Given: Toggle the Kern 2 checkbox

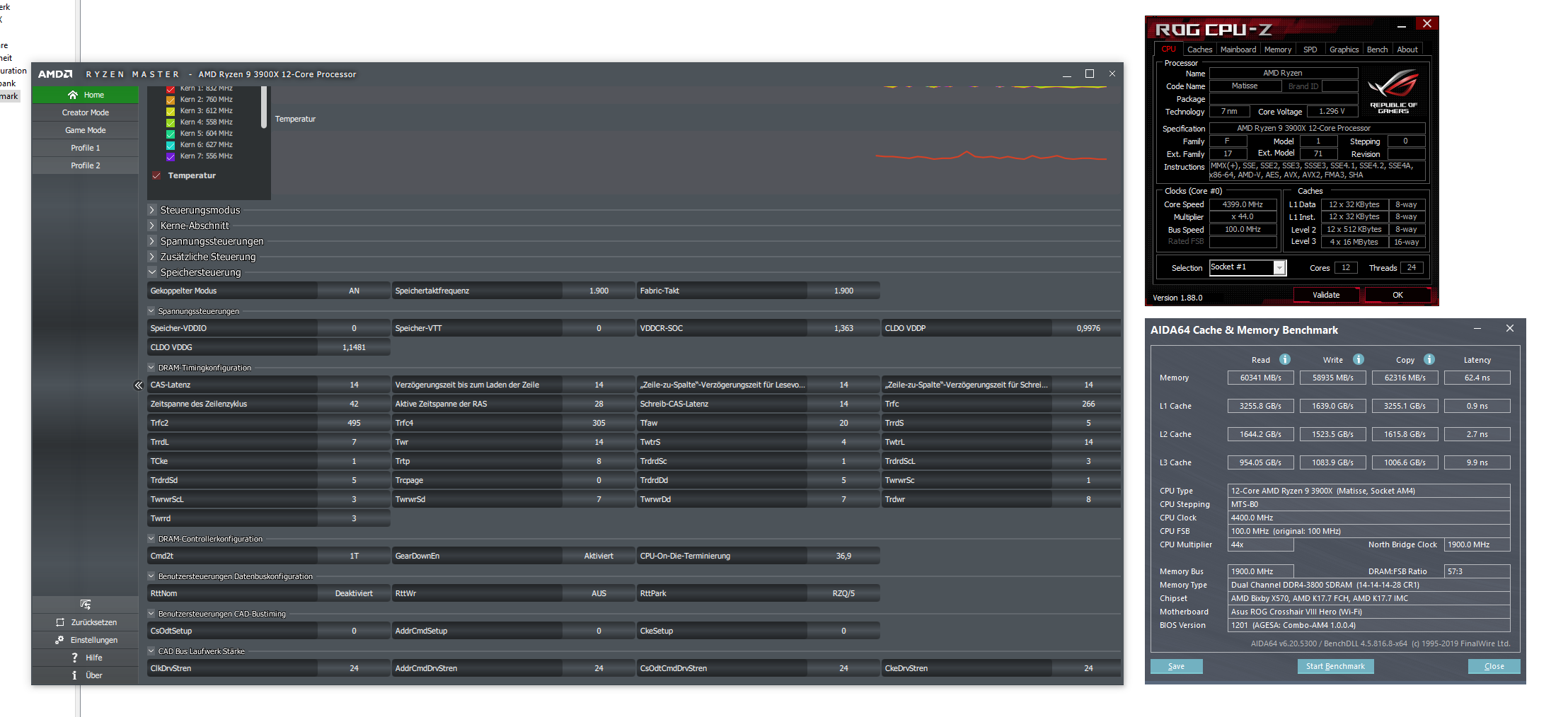Looking at the screenshot, I should (171, 100).
